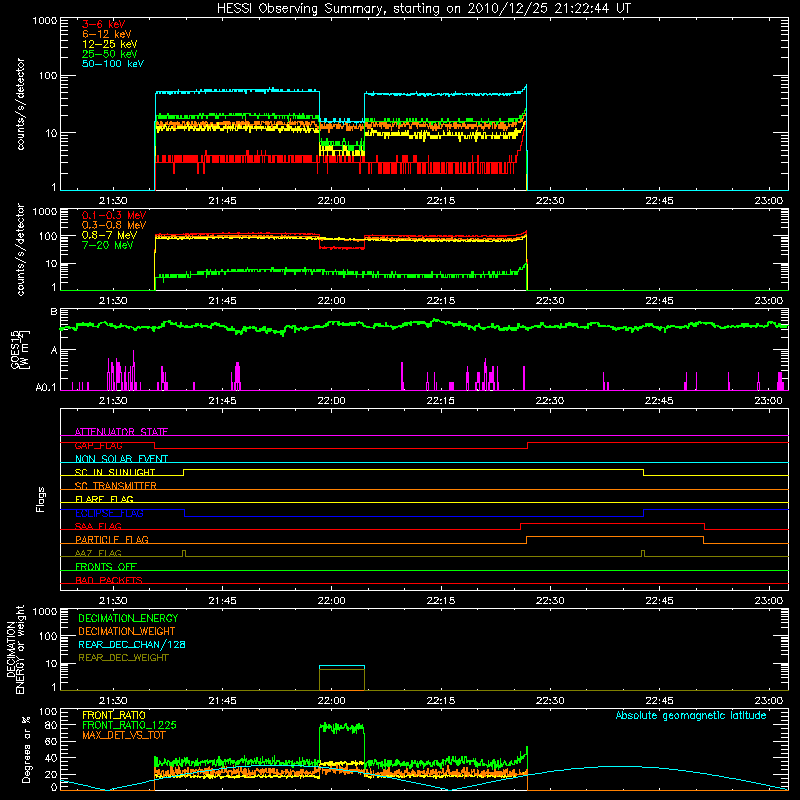Click the '0.1-0.3 MeV' legend entry
The height and width of the screenshot is (800, 800).
click(x=114, y=215)
